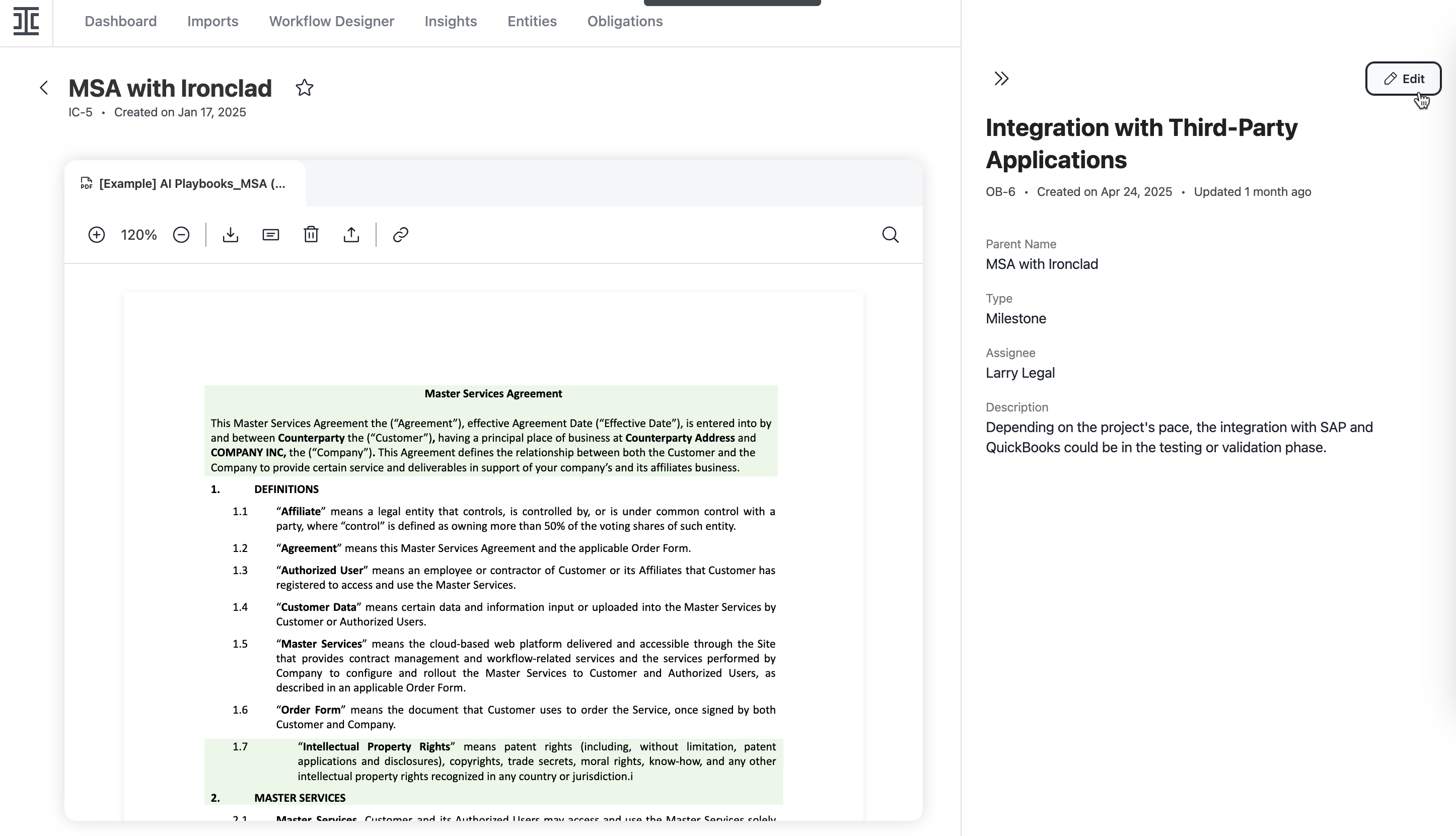
Task: Edit the obligation details
Action: [x=1403, y=79]
